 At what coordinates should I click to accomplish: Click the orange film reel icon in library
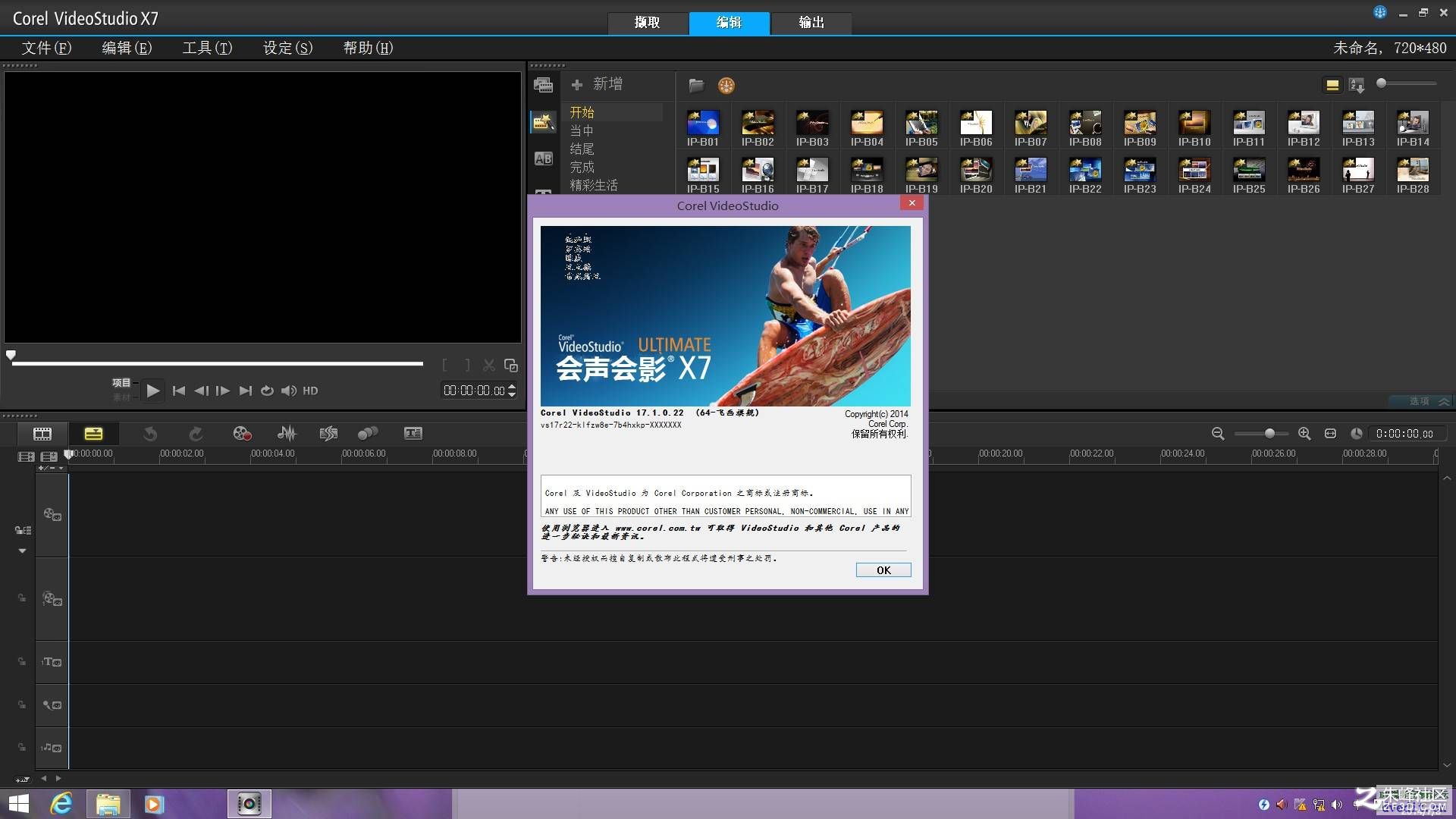[726, 85]
